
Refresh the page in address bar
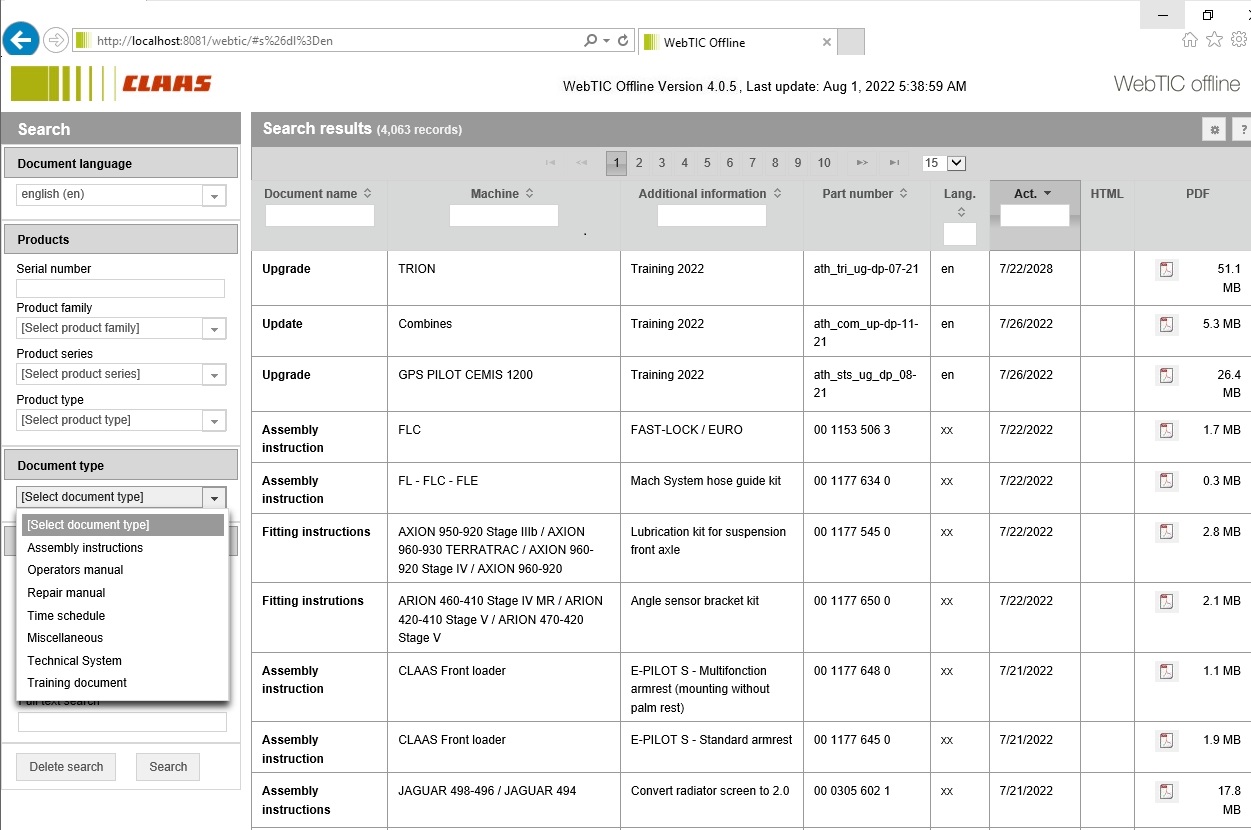click(x=623, y=41)
